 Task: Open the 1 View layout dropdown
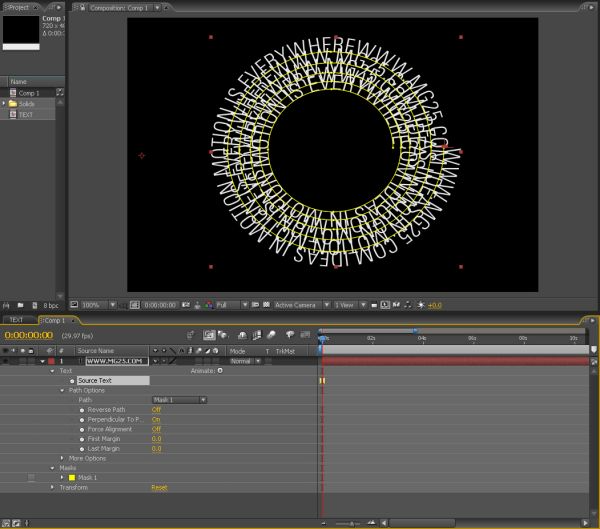click(350, 305)
